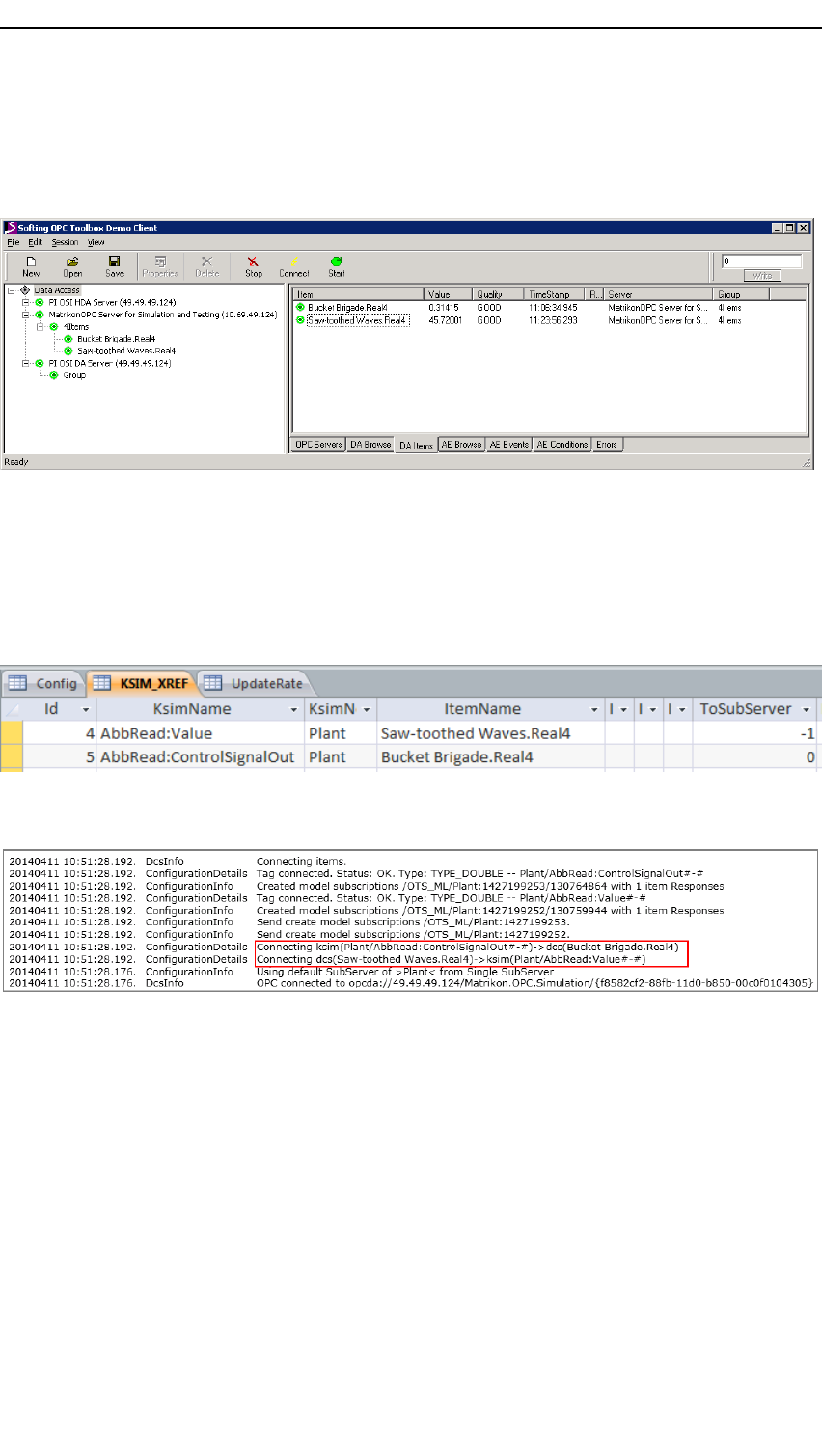Click the table icon on UpdateRate tab
The image size is (822, 1456).
213,683
